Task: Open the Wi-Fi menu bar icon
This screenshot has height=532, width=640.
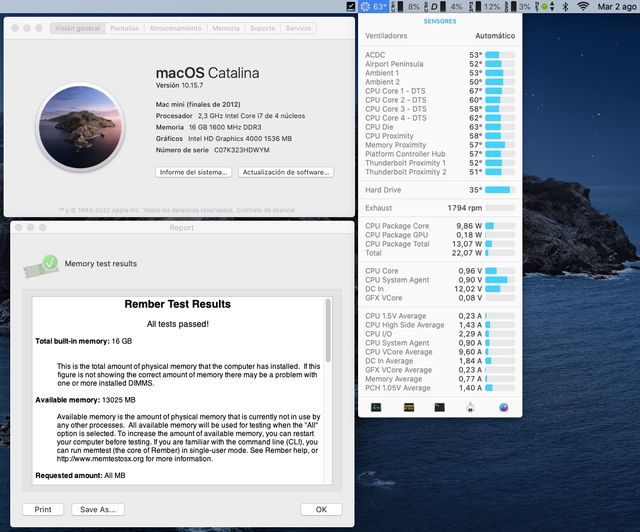Action: [583, 7]
